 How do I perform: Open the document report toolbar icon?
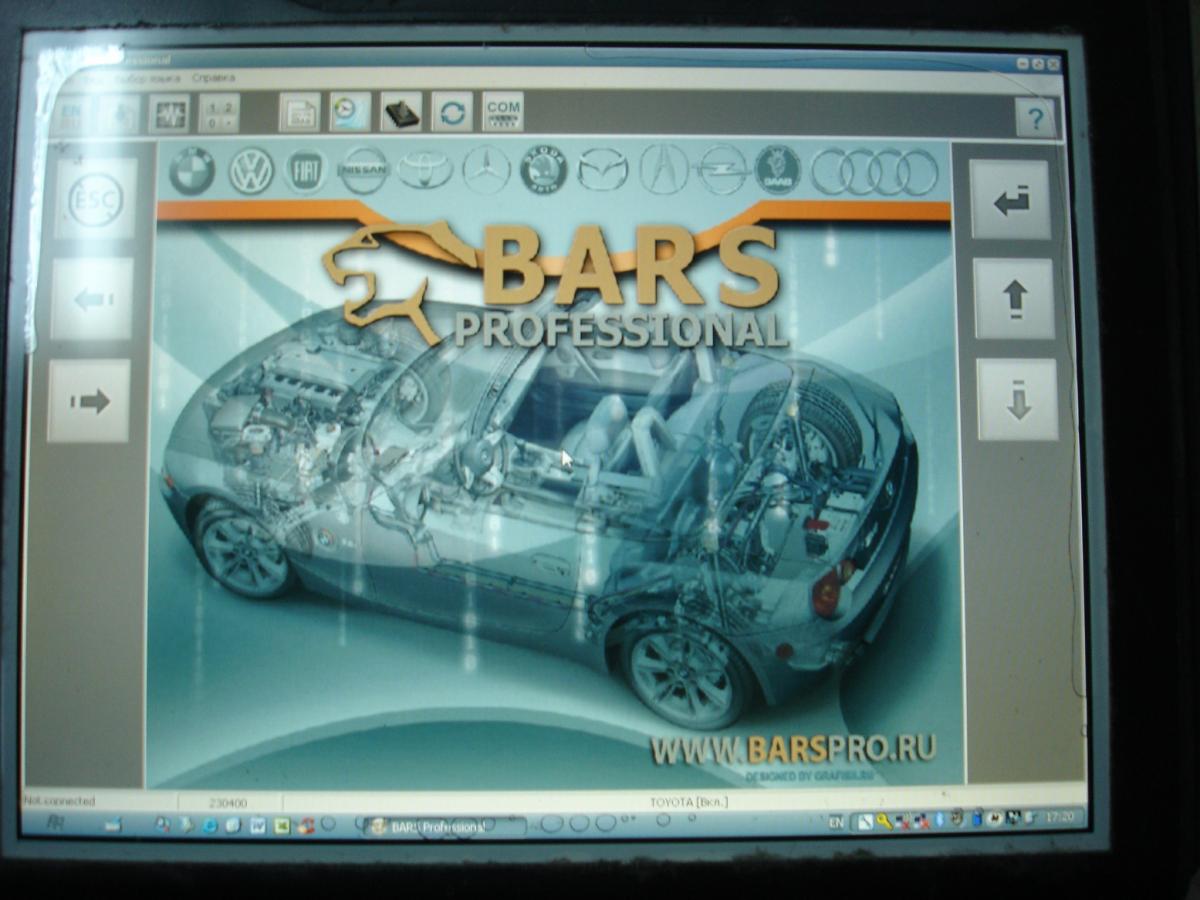[299, 112]
